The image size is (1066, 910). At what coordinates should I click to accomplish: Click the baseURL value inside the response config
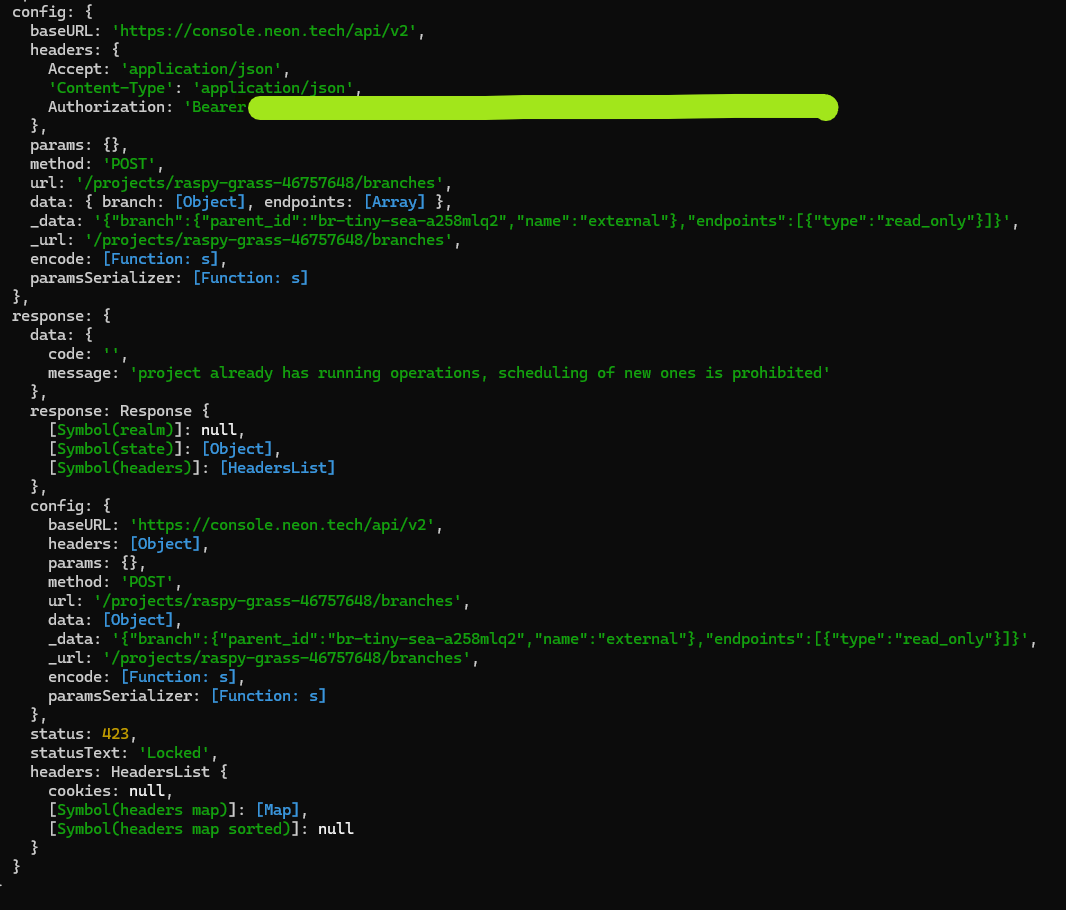pyautogui.click(x=282, y=525)
